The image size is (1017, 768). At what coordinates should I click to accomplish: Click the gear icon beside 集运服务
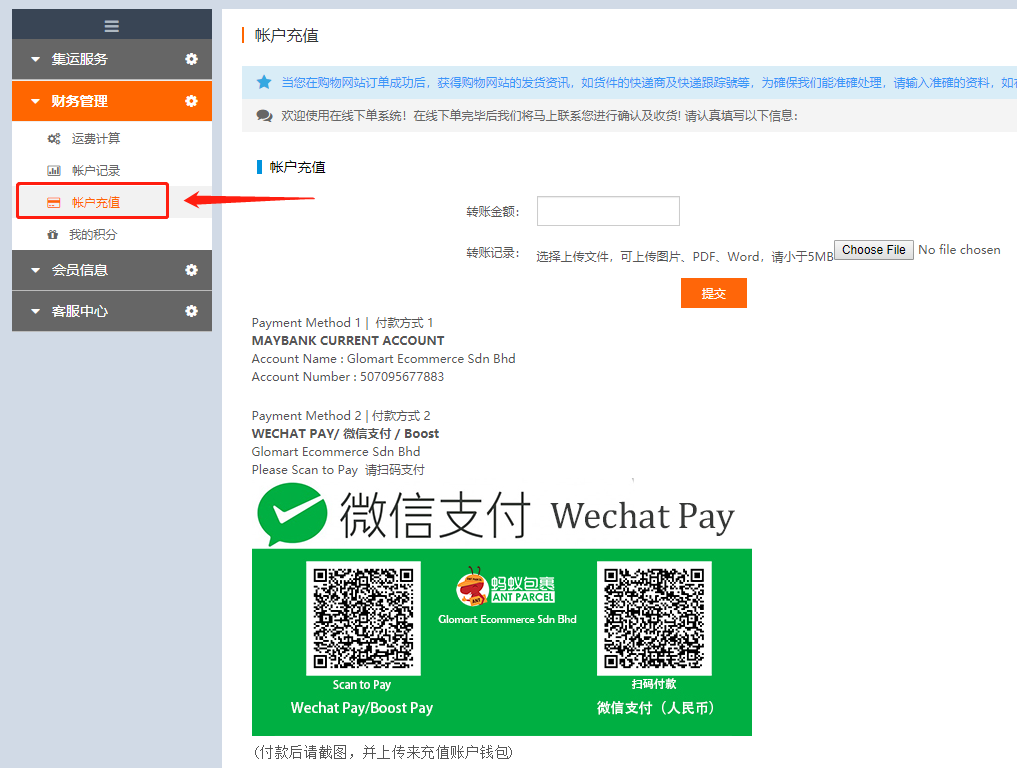192,60
